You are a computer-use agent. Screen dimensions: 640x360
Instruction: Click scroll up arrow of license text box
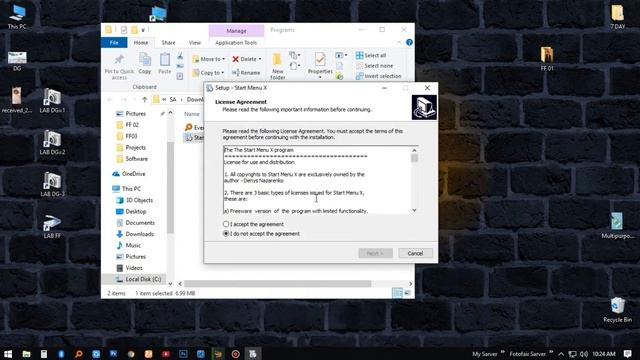coord(414,150)
